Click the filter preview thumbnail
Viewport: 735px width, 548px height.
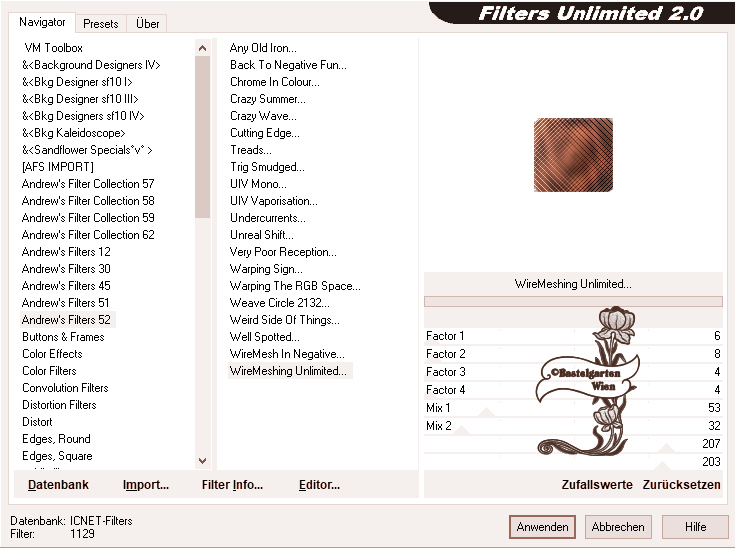point(573,155)
